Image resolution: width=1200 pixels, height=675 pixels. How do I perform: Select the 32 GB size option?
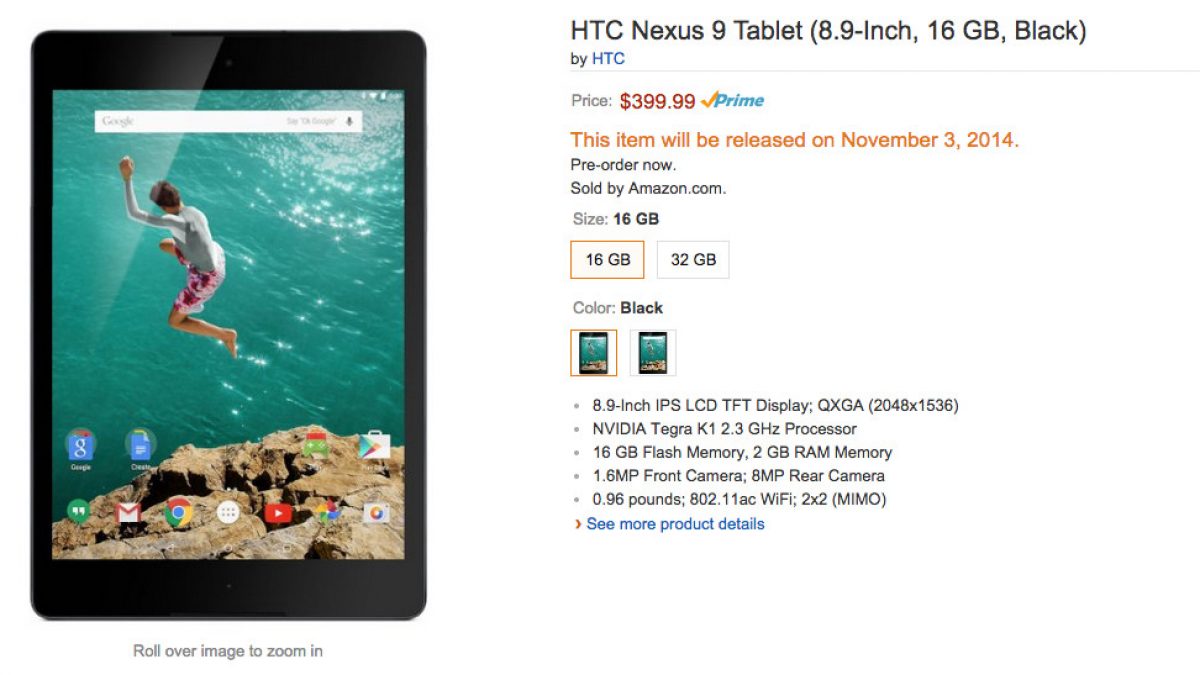693,260
